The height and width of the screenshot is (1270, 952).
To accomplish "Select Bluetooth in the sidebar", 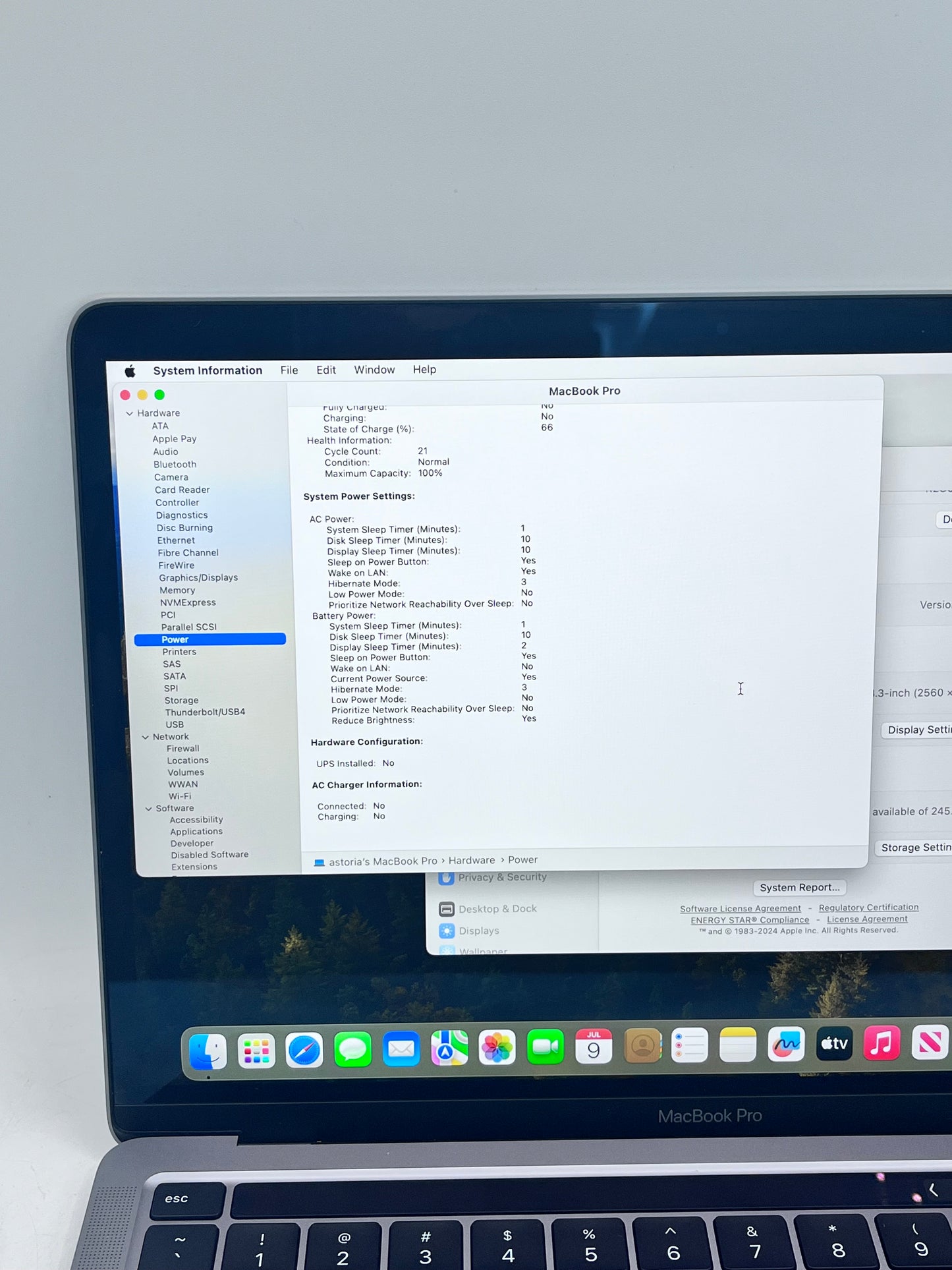I will (x=175, y=465).
